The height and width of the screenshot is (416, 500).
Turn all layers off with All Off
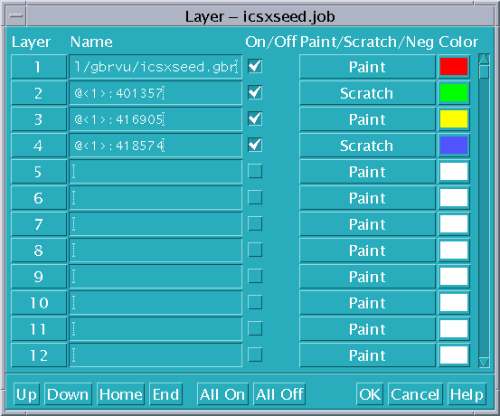280,394
